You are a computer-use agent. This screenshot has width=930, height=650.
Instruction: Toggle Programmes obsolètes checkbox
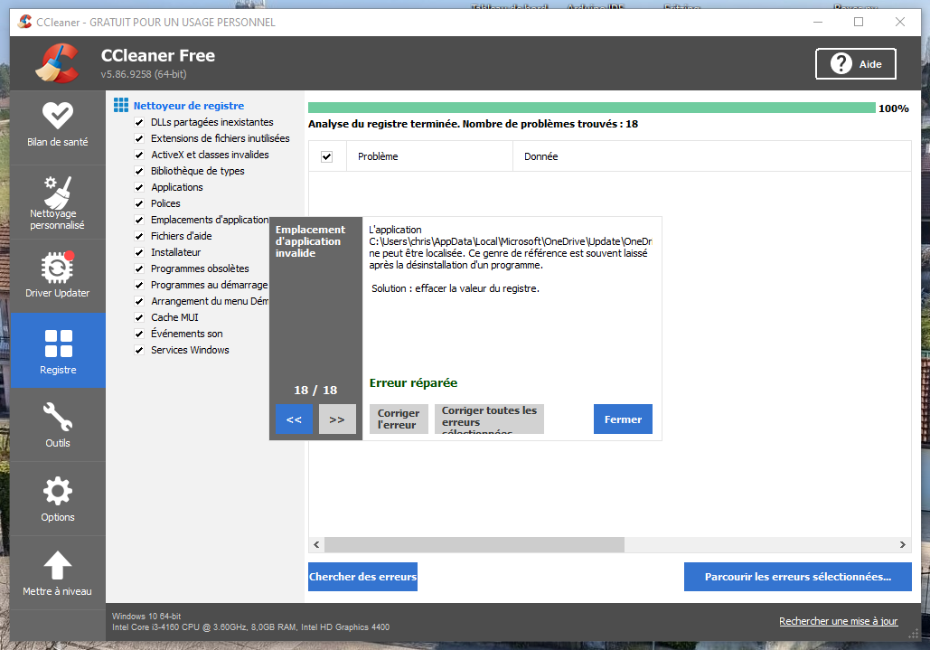click(139, 269)
